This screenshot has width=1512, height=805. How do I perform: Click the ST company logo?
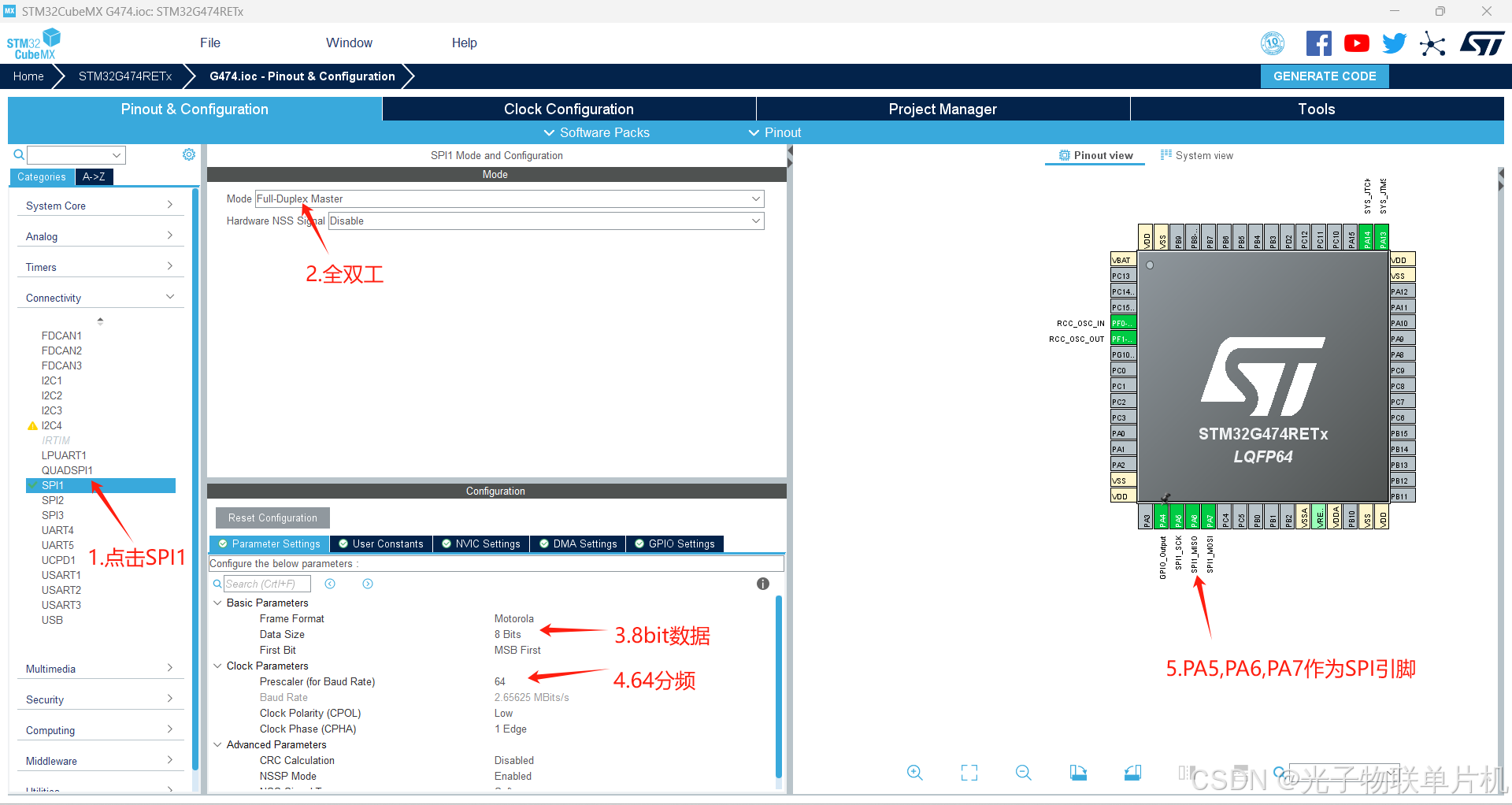click(1482, 43)
